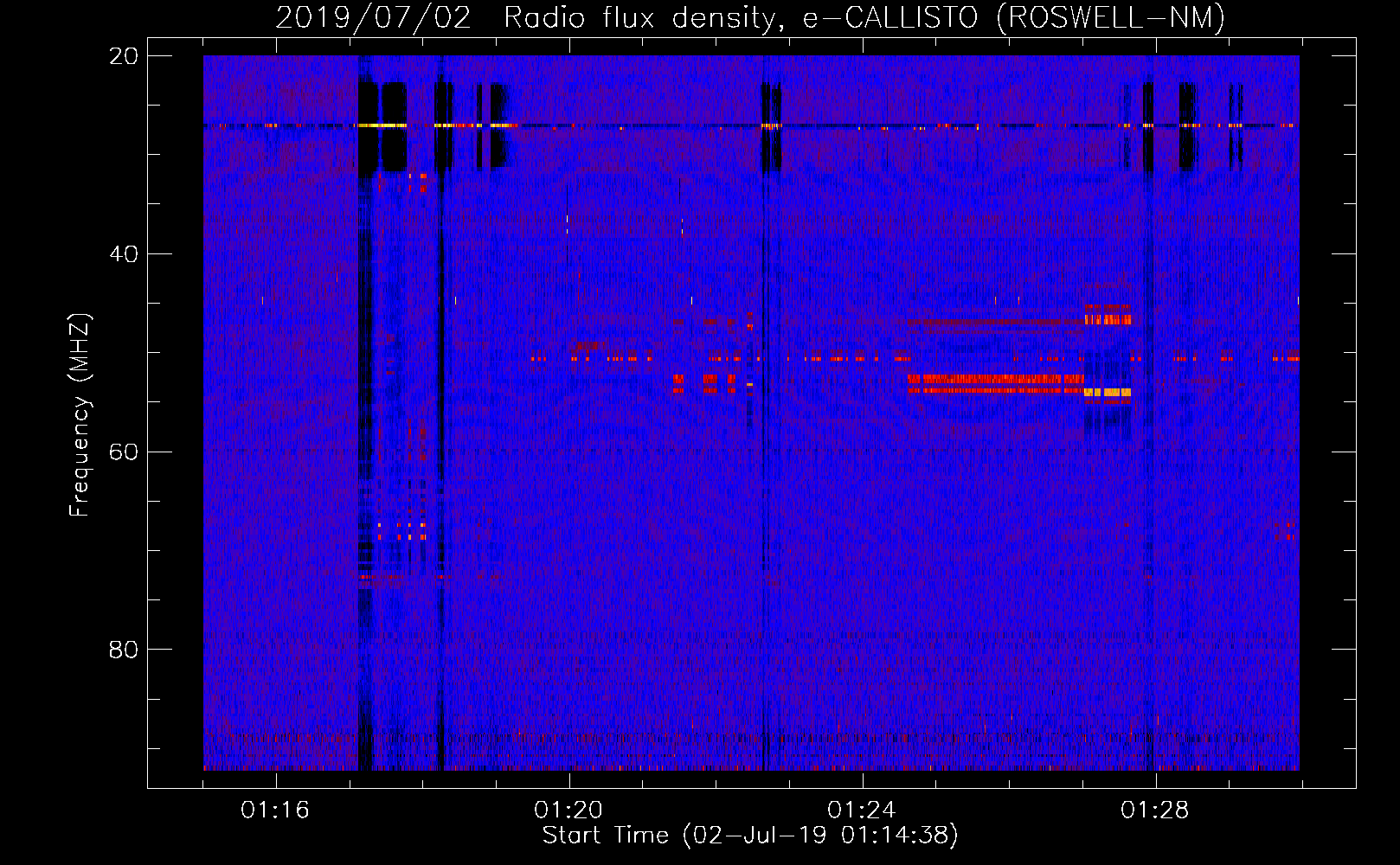
Task: Click the '80' frequency tick label
Action: pyautogui.click(x=123, y=650)
